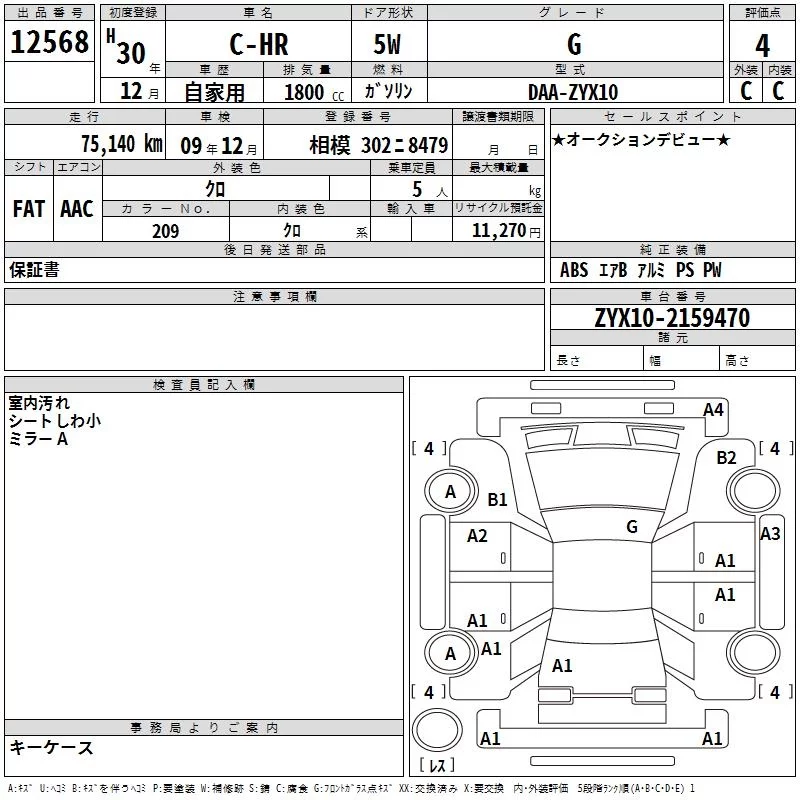Click exterior color クロ under 外装色
Image resolution: width=800 pixels, height=800 pixels.
click(x=215, y=189)
